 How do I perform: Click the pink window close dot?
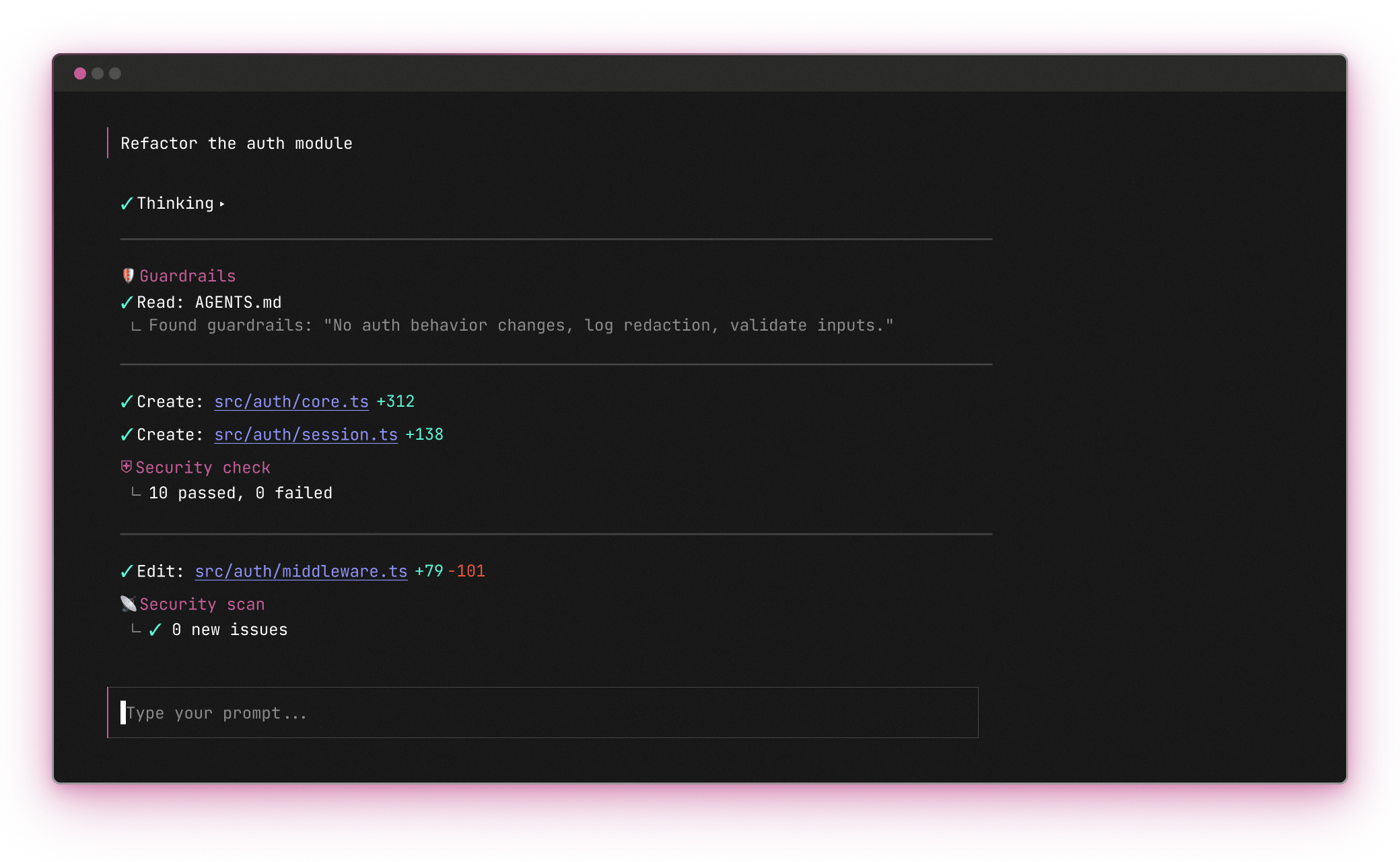coord(80,73)
